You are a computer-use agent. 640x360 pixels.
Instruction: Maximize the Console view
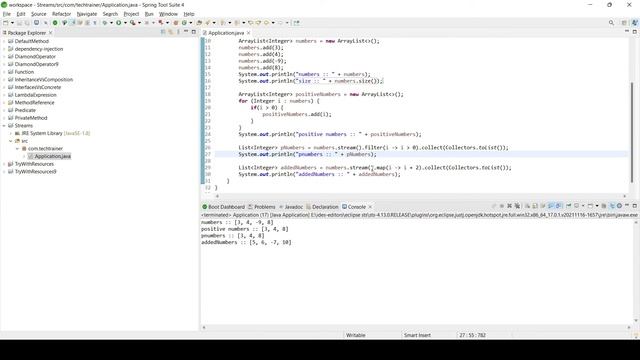tap(635, 206)
